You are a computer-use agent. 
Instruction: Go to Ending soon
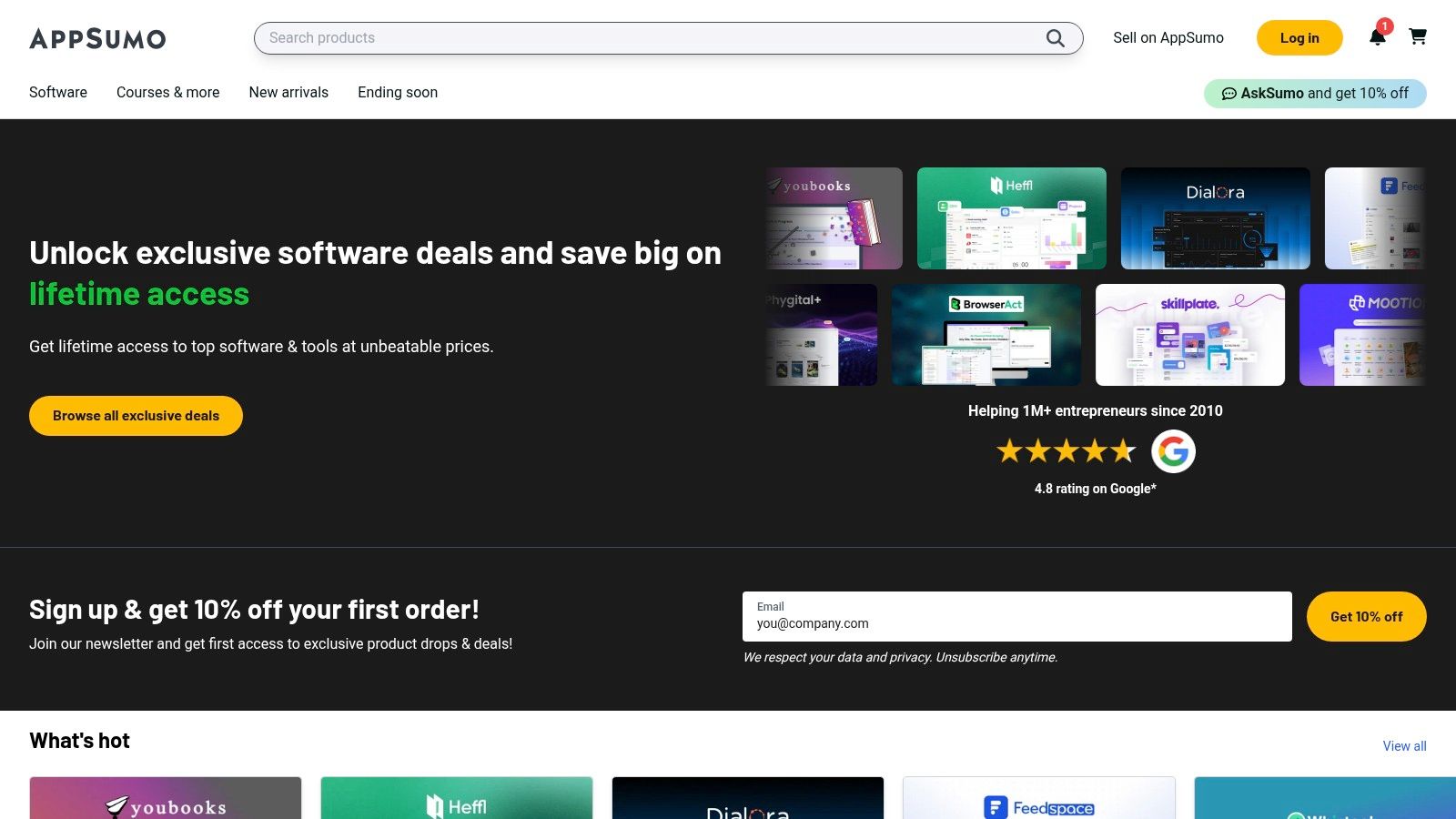[398, 93]
